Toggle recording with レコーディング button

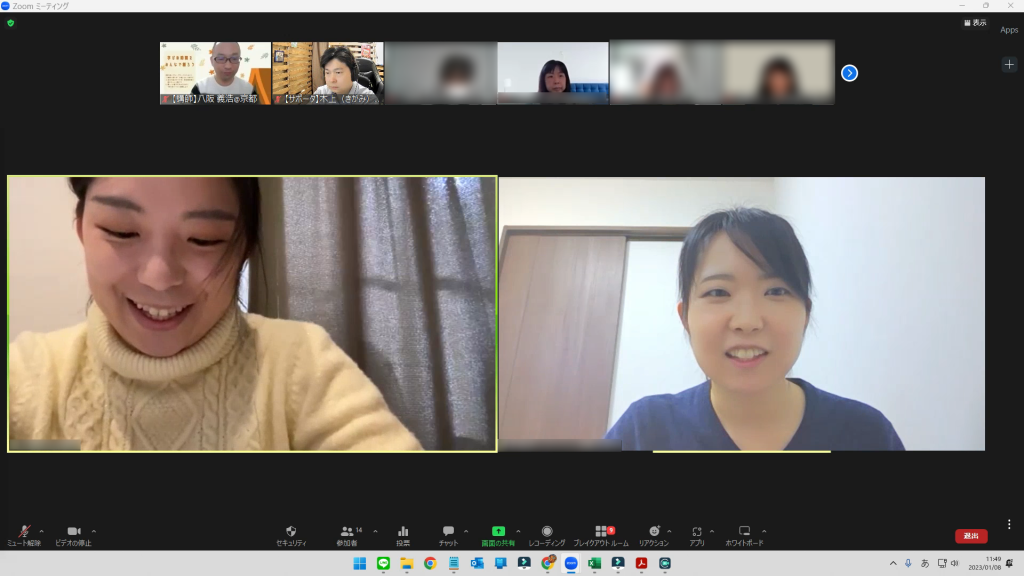[547, 531]
